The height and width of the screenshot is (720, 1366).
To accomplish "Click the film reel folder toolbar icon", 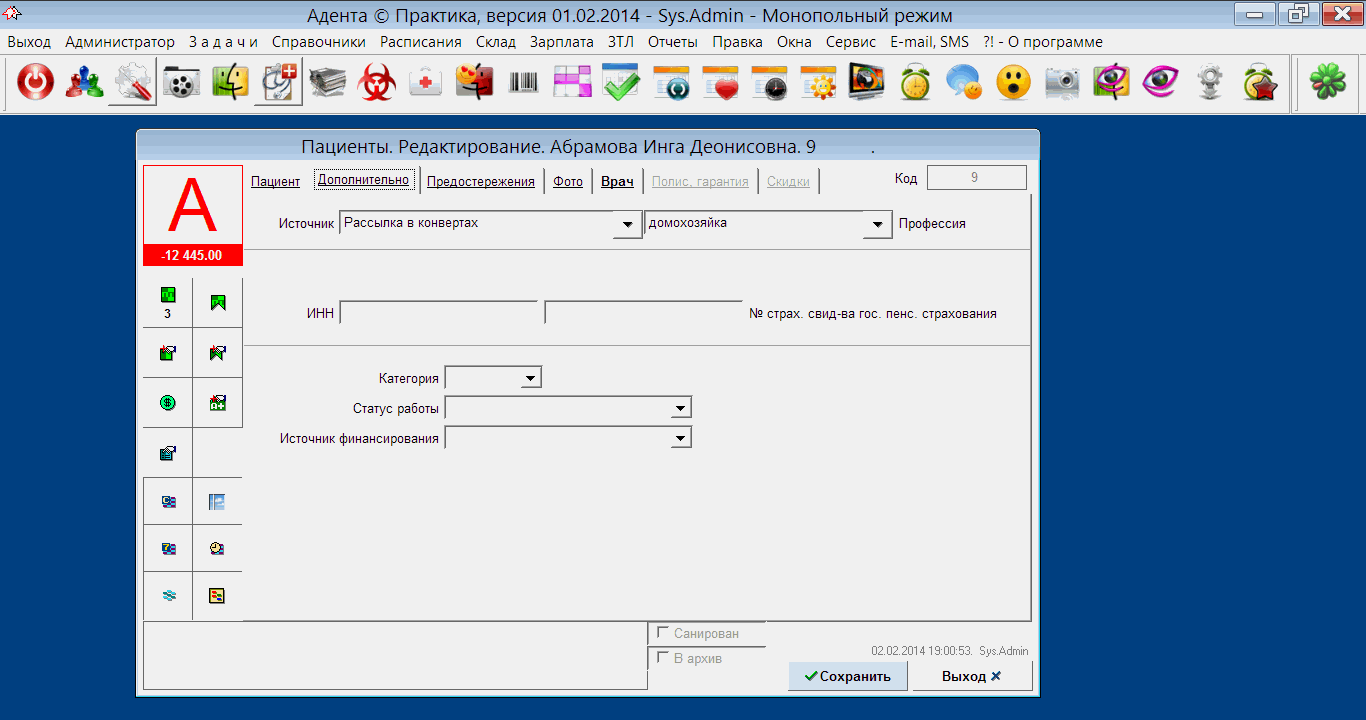I will tap(182, 83).
